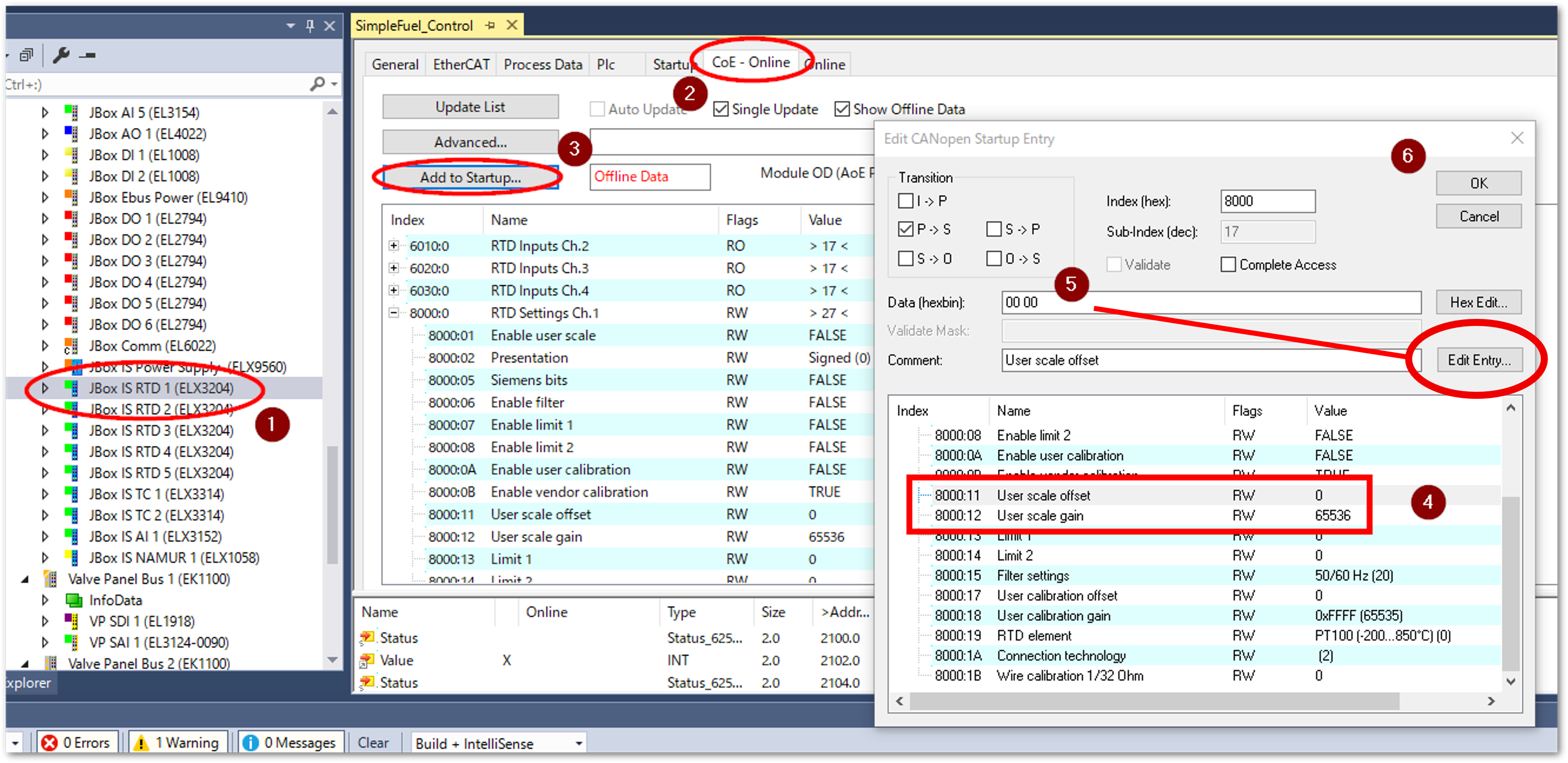1568x763 pixels.
Task: Open the Hex Edit... dialog
Action: click(1479, 303)
